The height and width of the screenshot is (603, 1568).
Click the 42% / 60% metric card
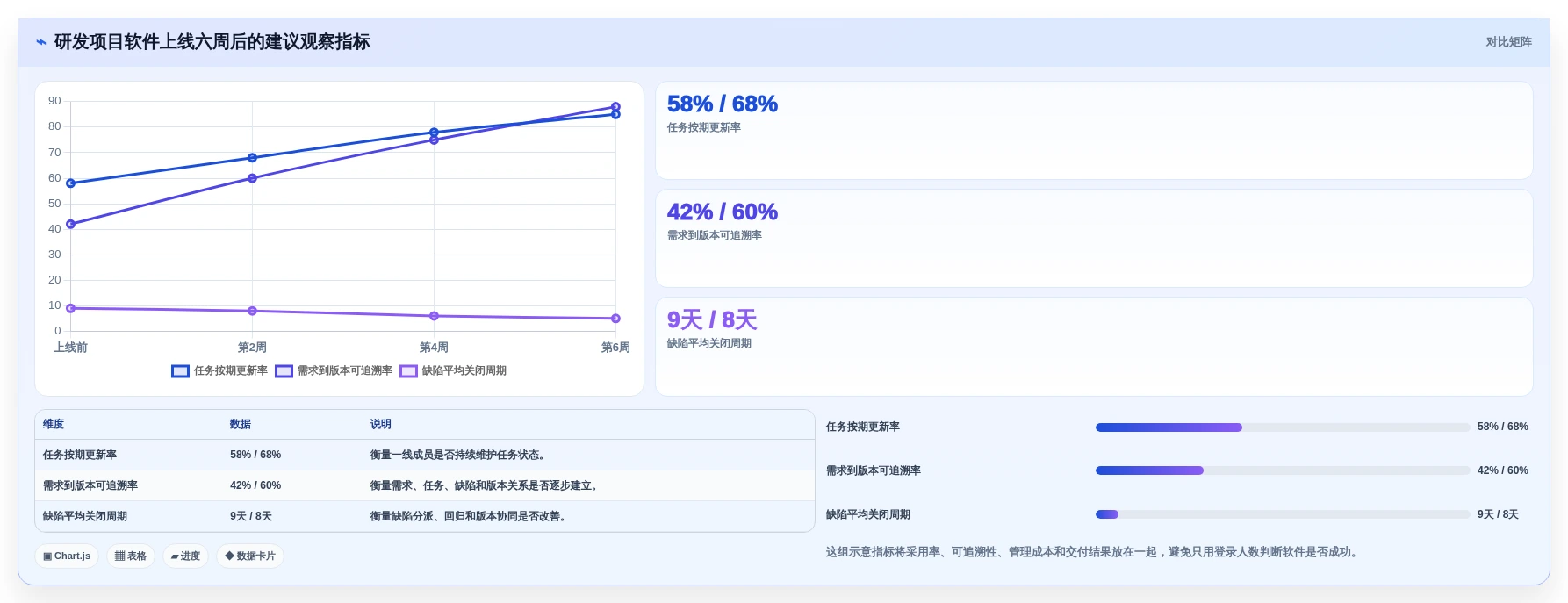pos(1094,239)
